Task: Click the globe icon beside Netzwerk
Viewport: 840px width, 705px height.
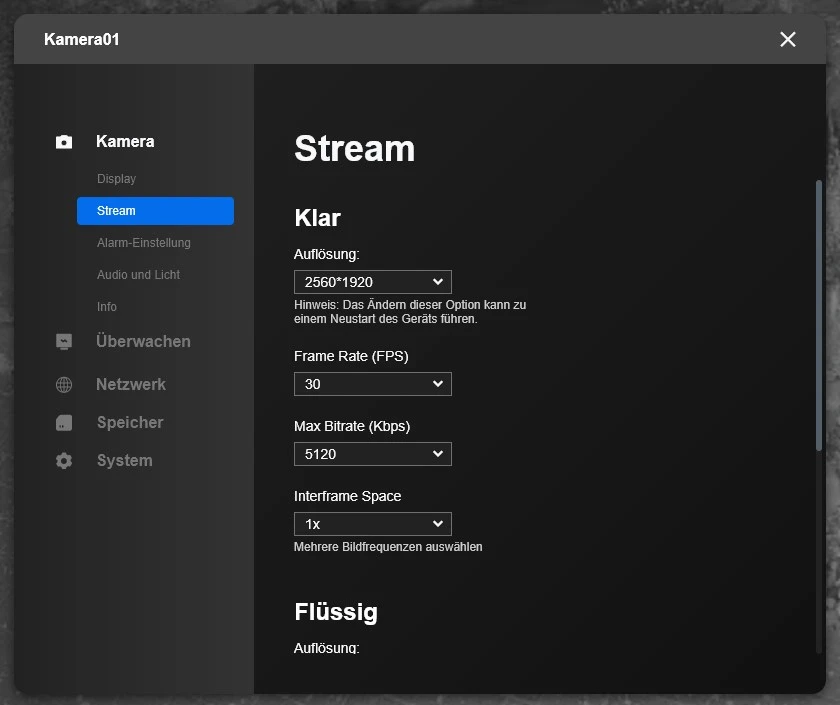Action: pyautogui.click(x=64, y=385)
